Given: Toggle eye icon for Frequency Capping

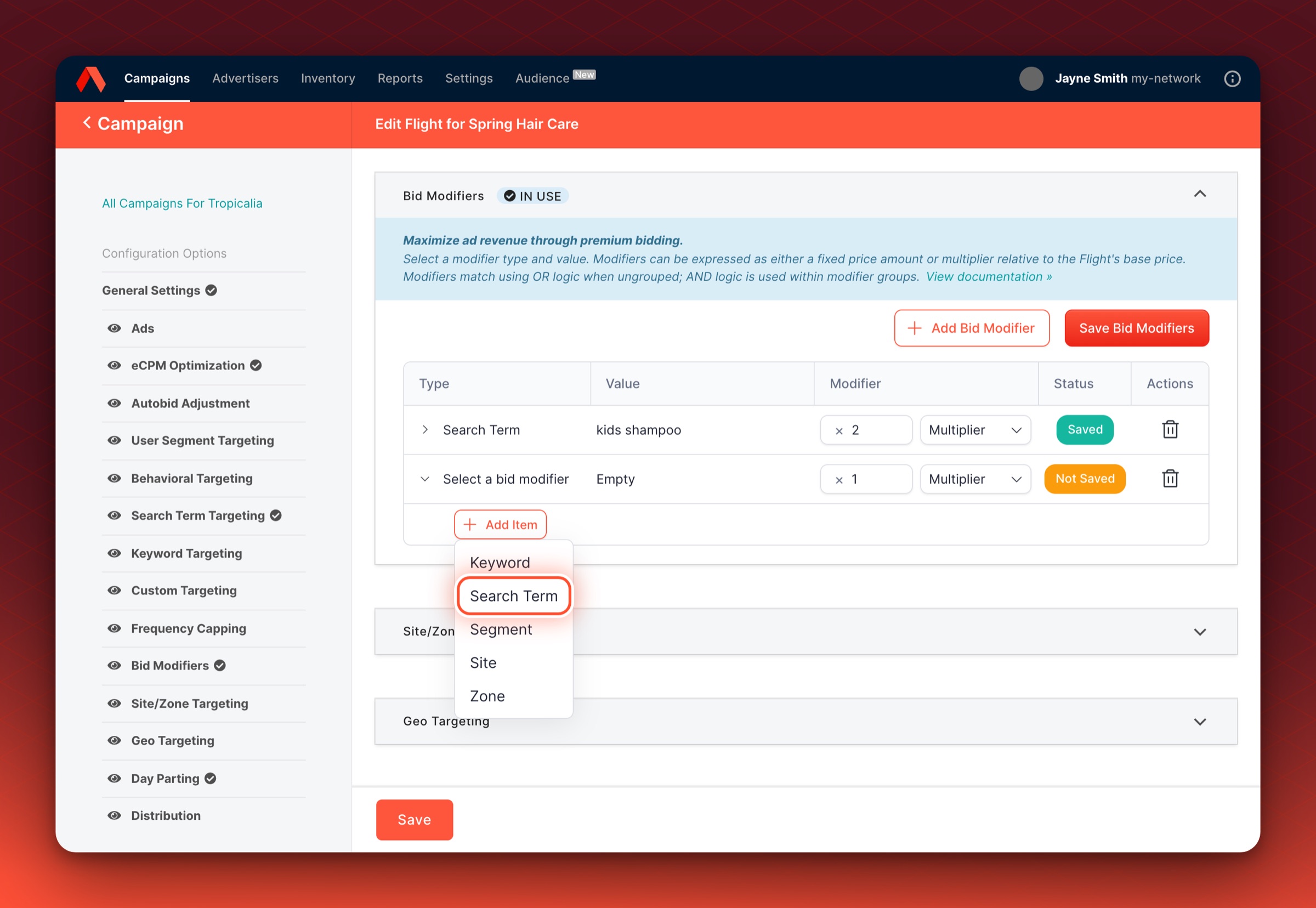Looking at the screenshot, I should click(115, 628).
